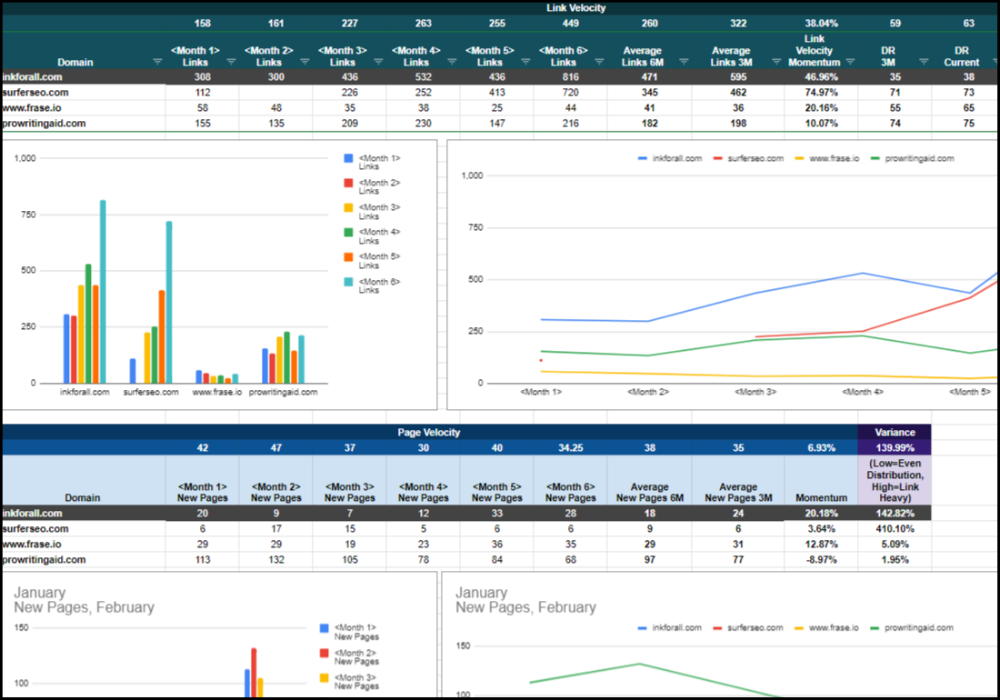The height and width of the screenshot is (700, 1000).
Task: Select prowritingaid.com momentum cell 10.07%
Action: tap(821, 124)
